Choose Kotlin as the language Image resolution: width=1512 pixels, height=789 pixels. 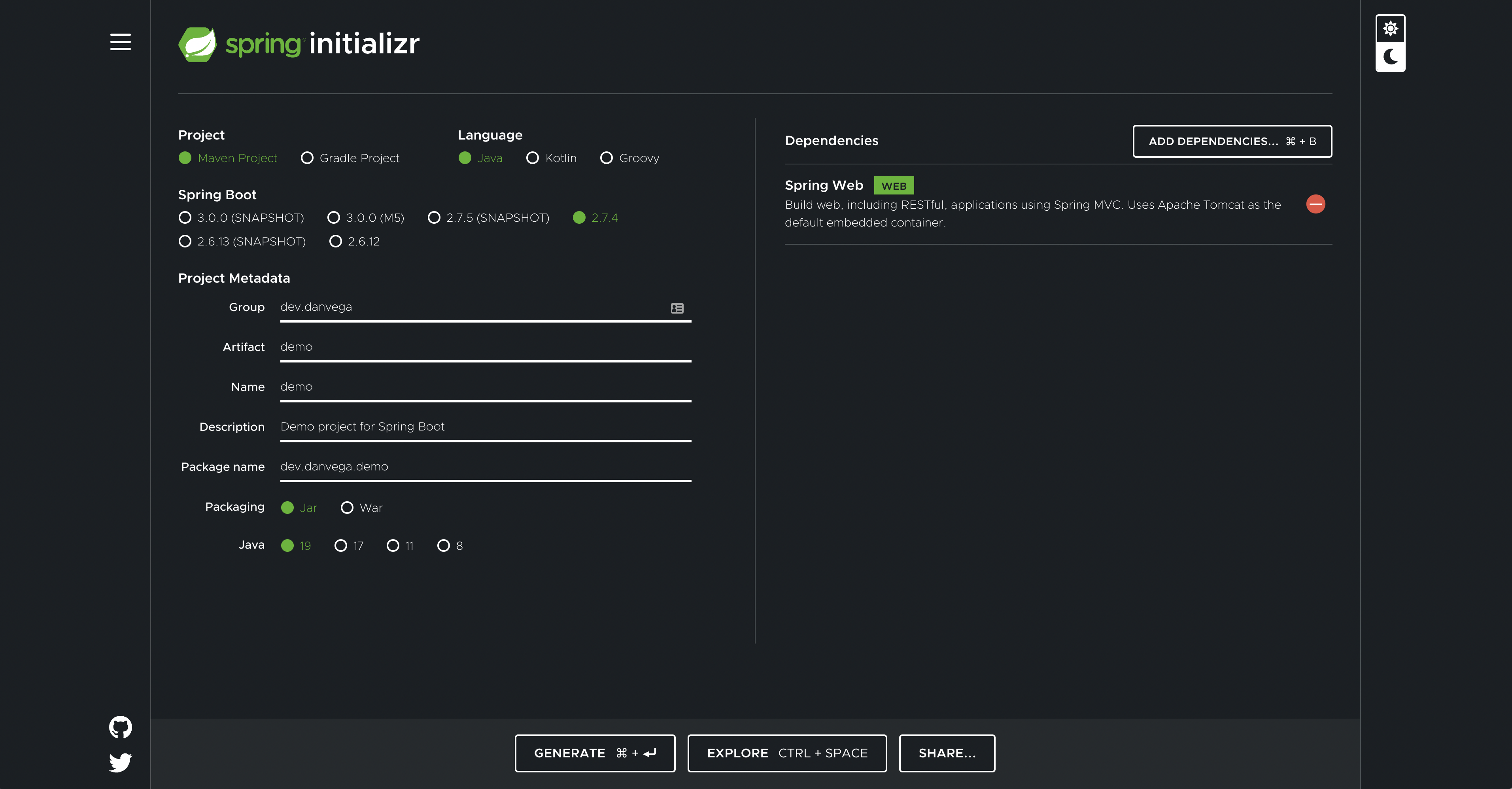pyautogui.click(x=532, y=158)
